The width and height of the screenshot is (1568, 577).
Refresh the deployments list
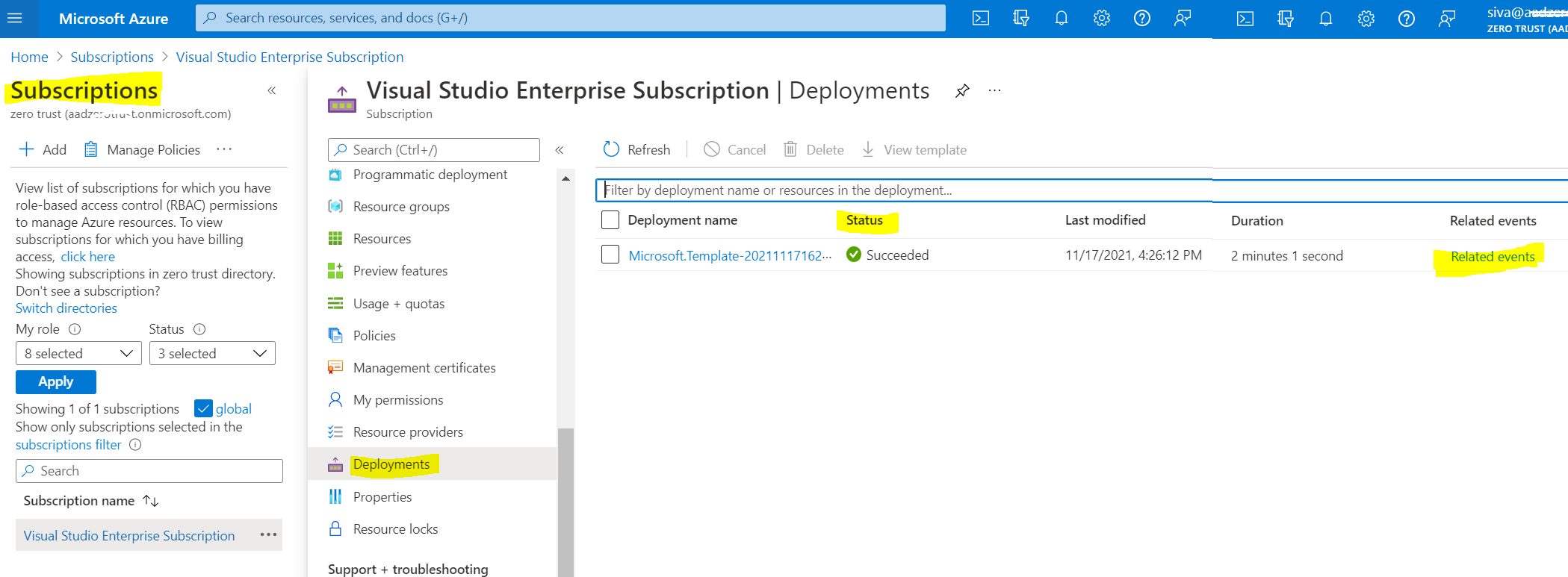637,150
